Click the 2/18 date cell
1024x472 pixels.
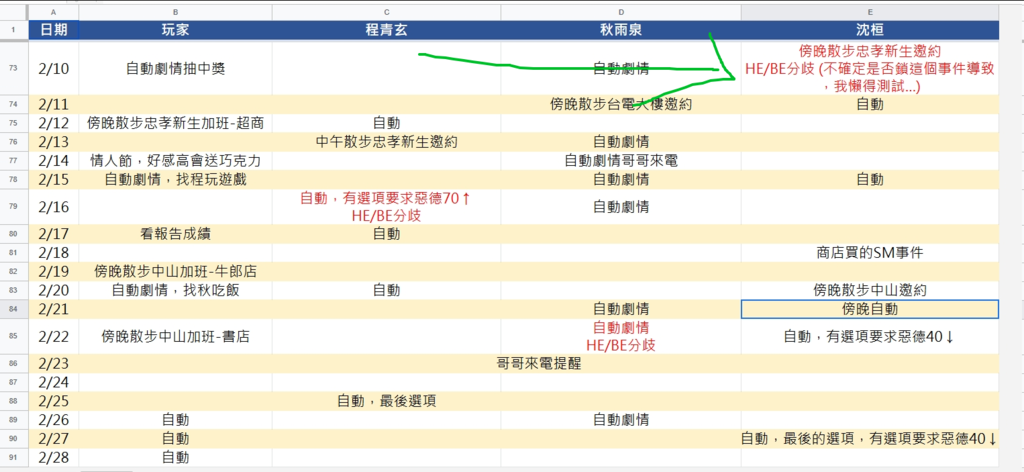54,253
